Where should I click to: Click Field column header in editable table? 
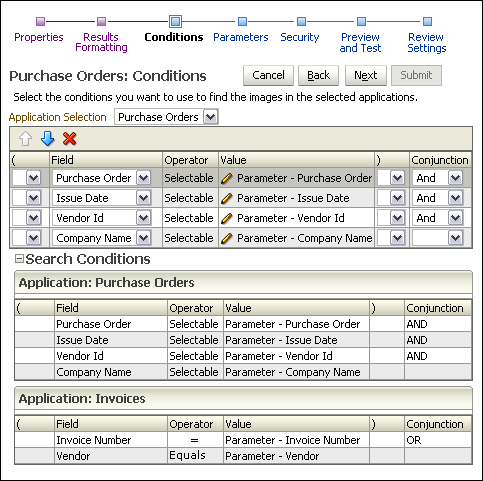point(106,160)
